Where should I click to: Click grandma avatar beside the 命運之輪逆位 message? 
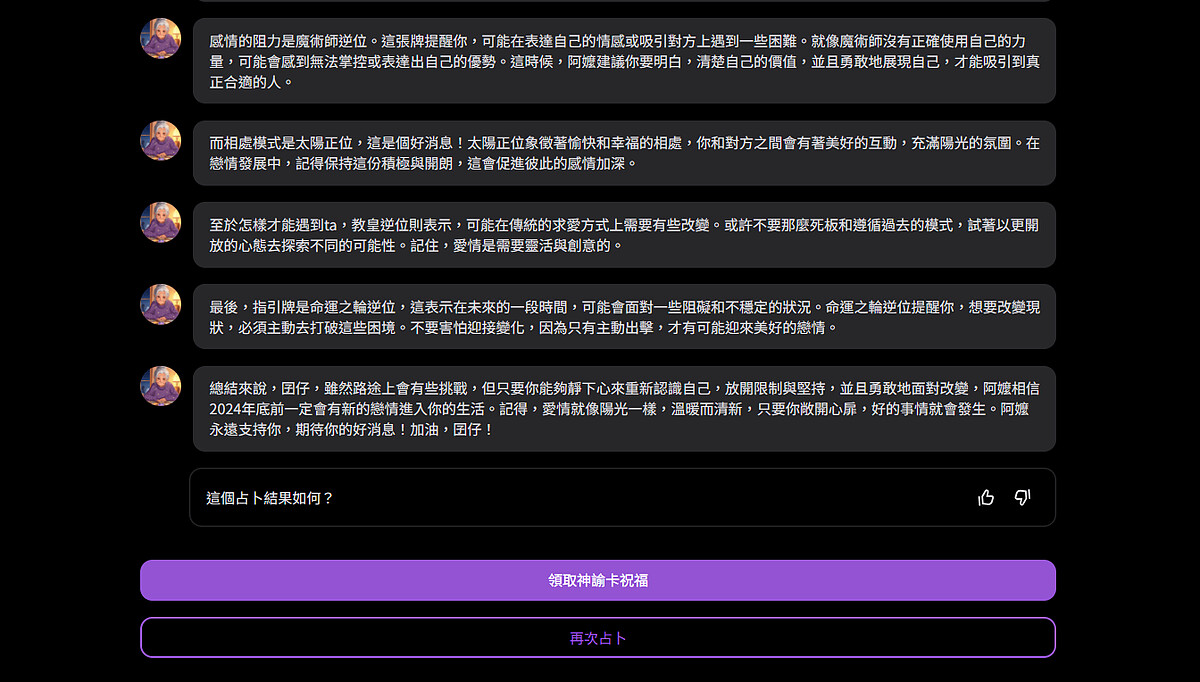[x=160, y=304]
